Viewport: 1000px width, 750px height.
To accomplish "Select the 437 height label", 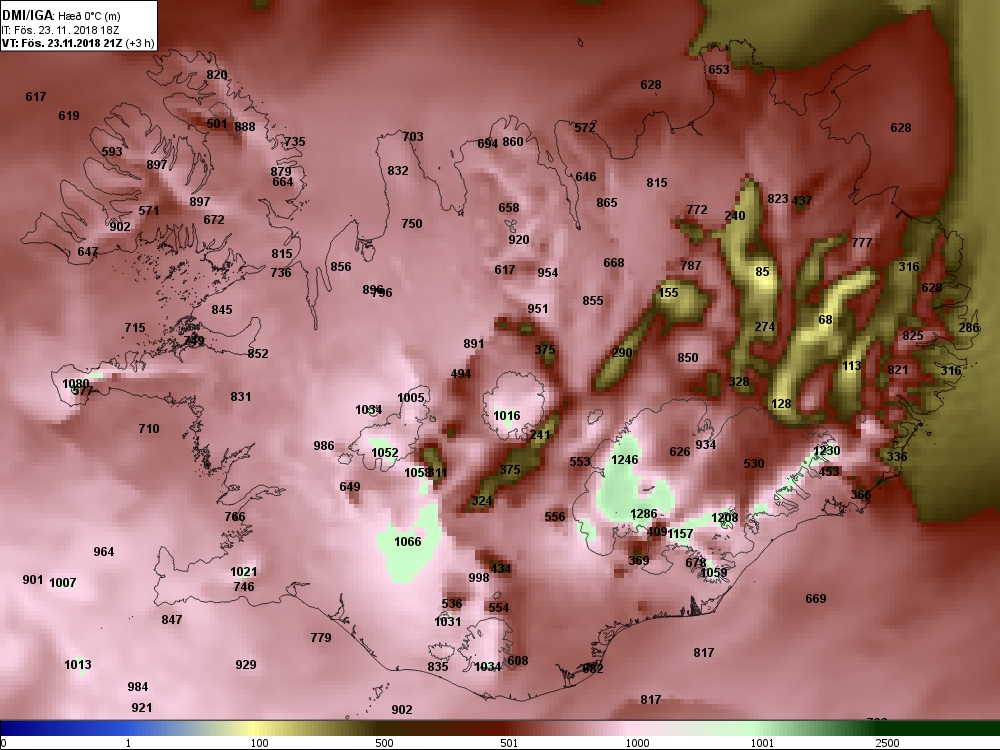I will [x=802, y=201].
